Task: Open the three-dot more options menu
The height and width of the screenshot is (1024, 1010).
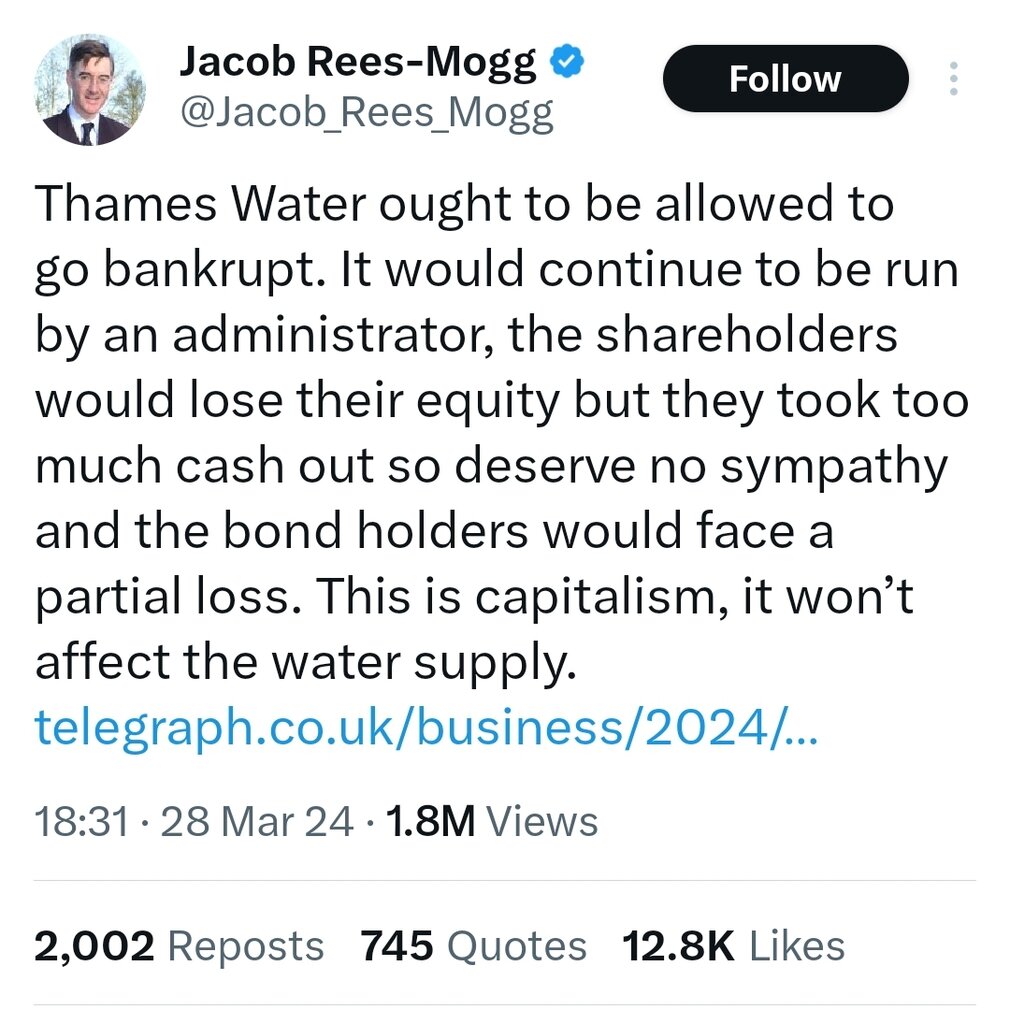Action: coord(953,79)
